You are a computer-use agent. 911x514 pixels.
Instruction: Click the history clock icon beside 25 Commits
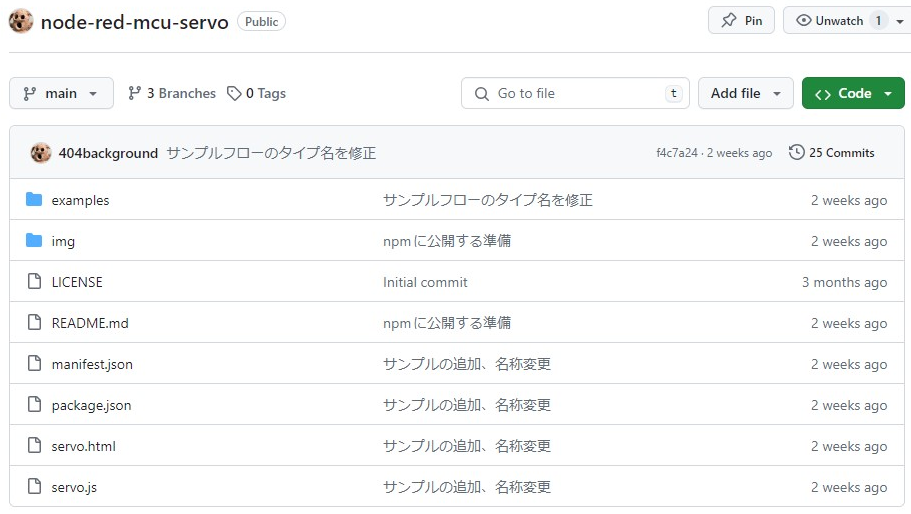click(797, 152)
